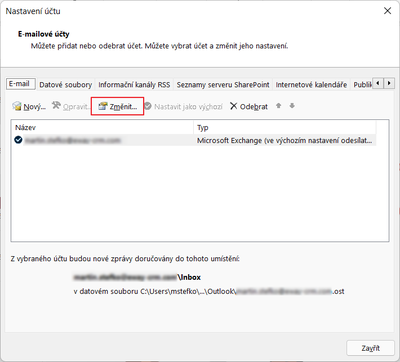
Task: Click the Opravit repair tools icon
Action: coord(56,106)
